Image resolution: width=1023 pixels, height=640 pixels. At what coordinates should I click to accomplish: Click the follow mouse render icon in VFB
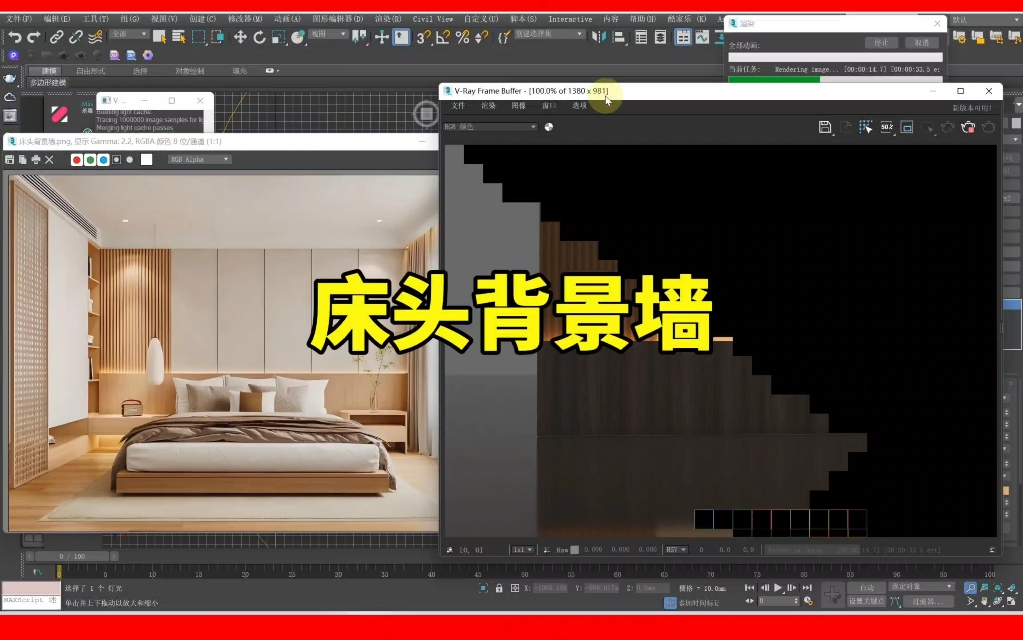point(866,127)
